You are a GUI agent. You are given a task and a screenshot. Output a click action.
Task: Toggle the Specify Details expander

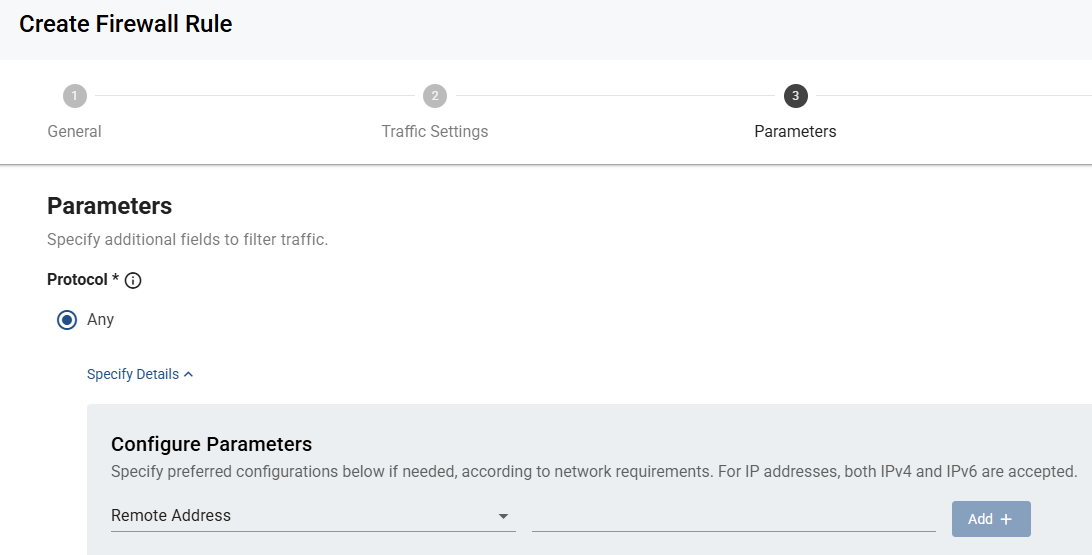coord(140,375)
